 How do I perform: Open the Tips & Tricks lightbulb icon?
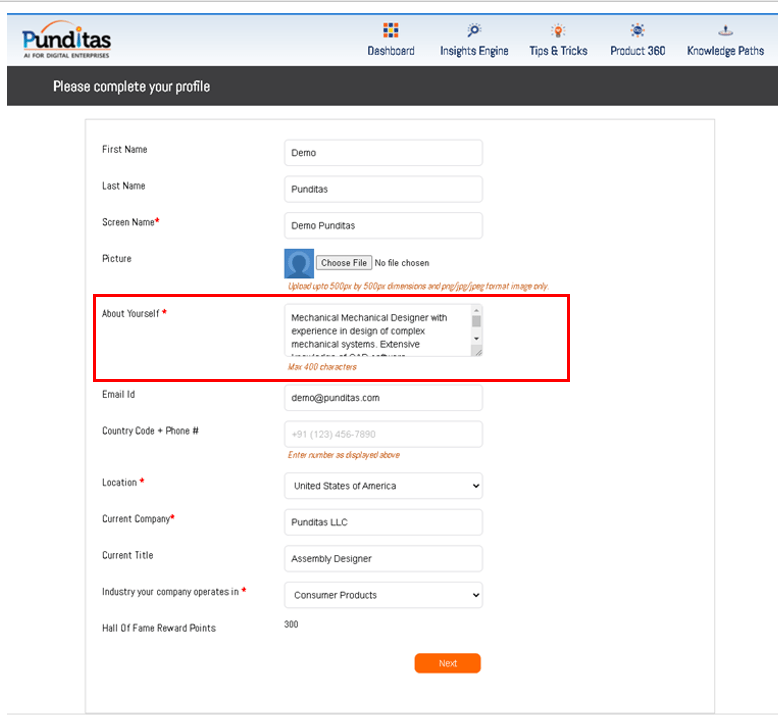tap(558, 31)
